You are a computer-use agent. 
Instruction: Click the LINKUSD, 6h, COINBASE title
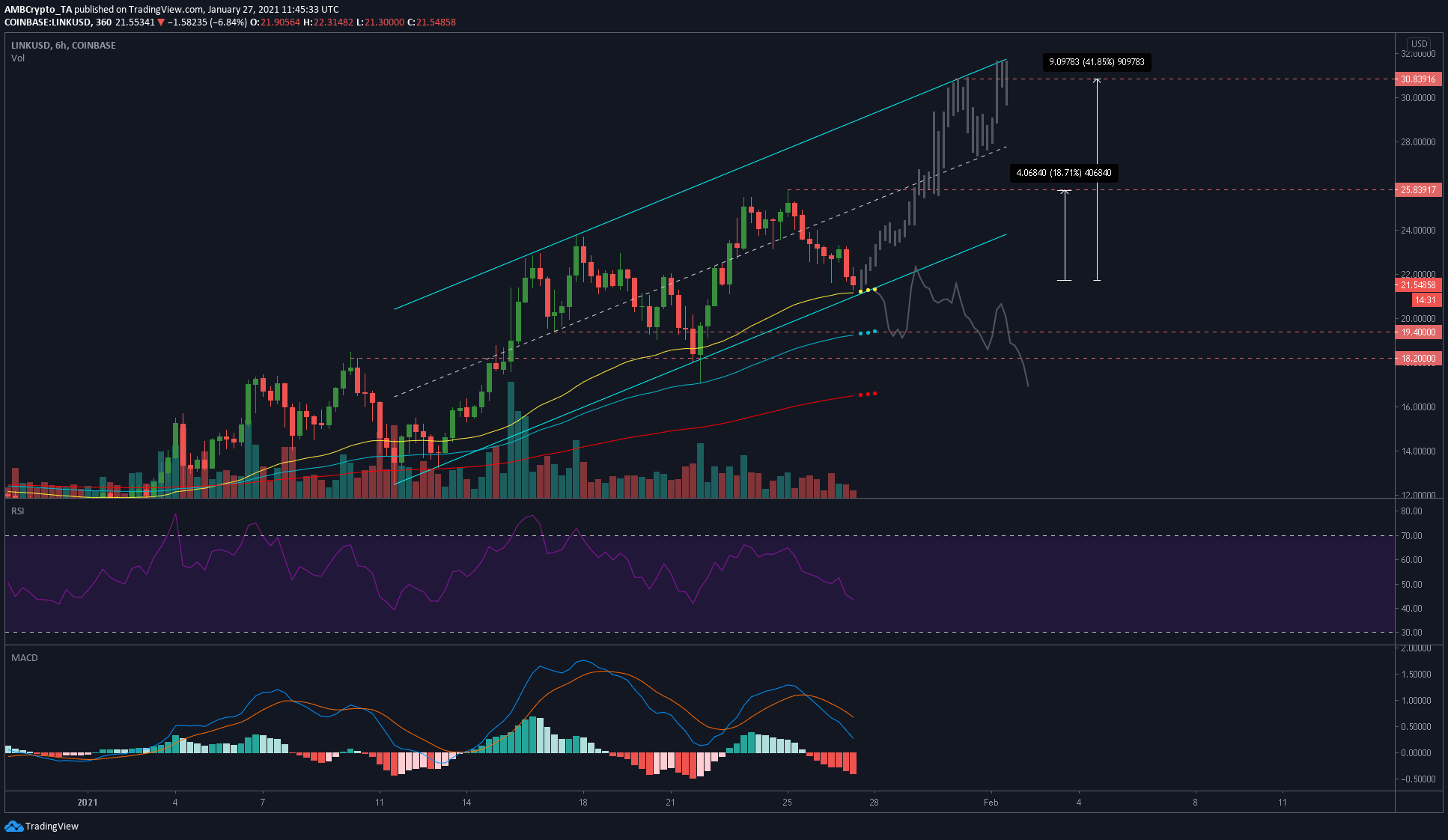(x=64, y=45)
